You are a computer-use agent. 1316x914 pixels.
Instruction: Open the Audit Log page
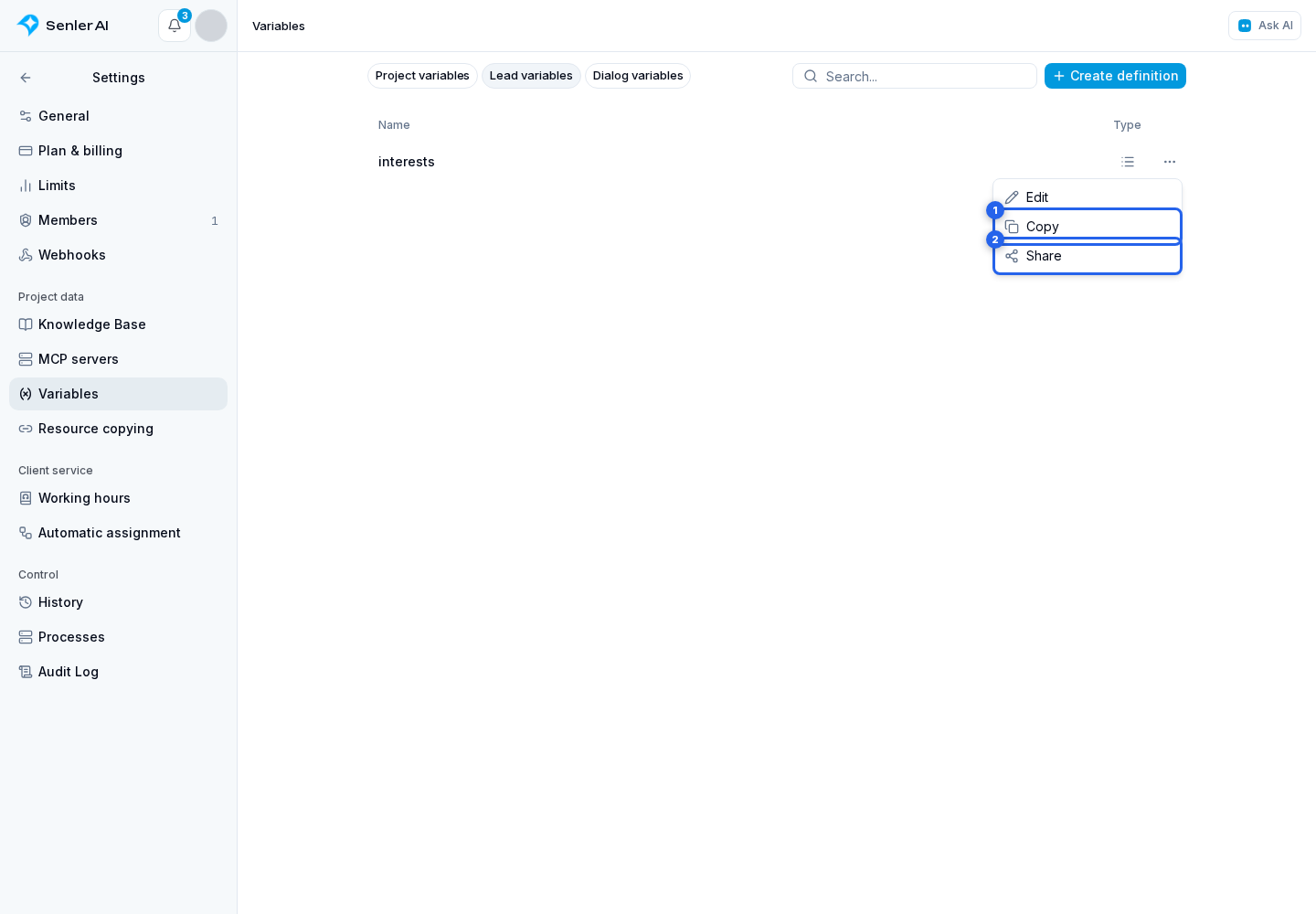119,672
